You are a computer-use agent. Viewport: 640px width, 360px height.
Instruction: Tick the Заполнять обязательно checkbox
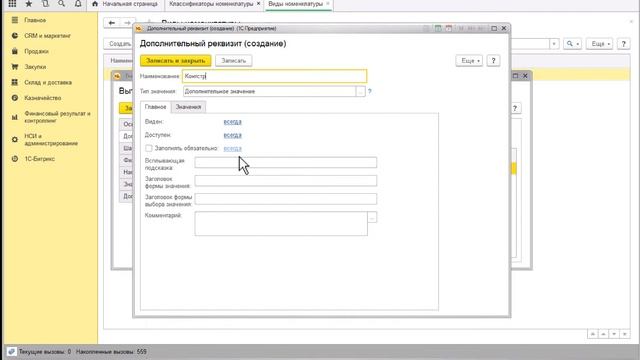pyautogui.click(x=149, y=148)
